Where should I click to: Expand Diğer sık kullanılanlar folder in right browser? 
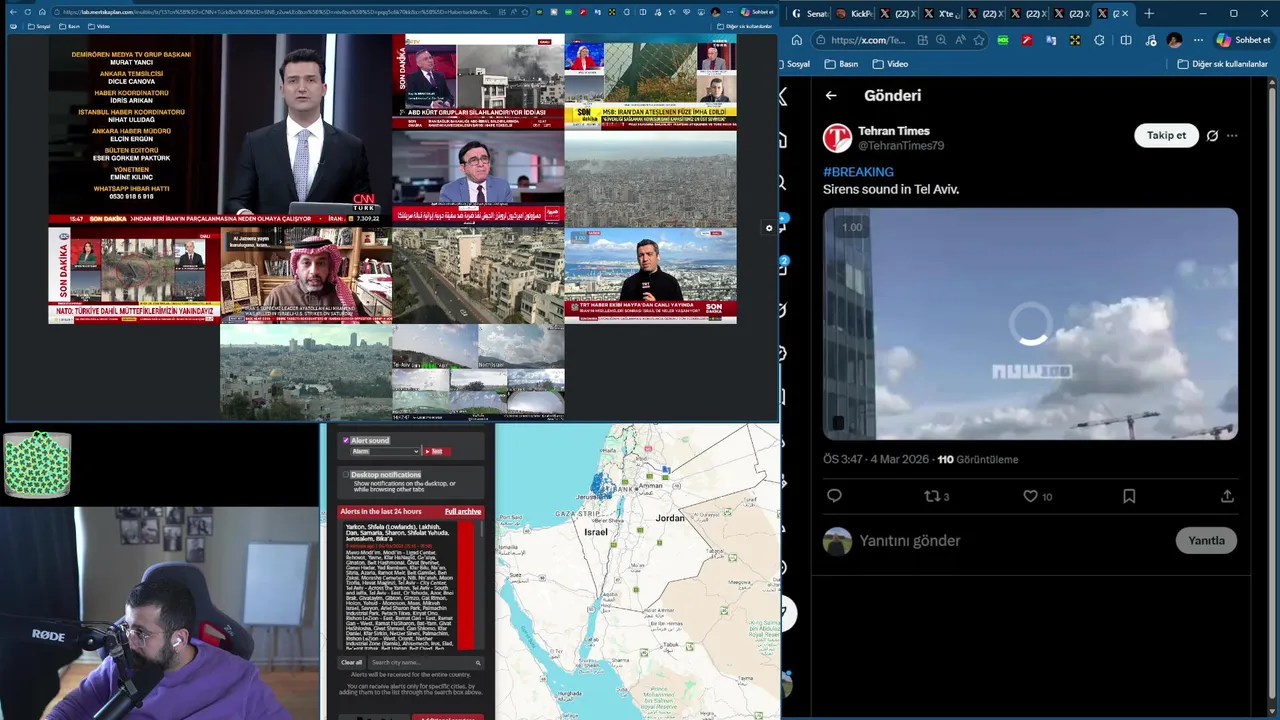pos(1223,64)
